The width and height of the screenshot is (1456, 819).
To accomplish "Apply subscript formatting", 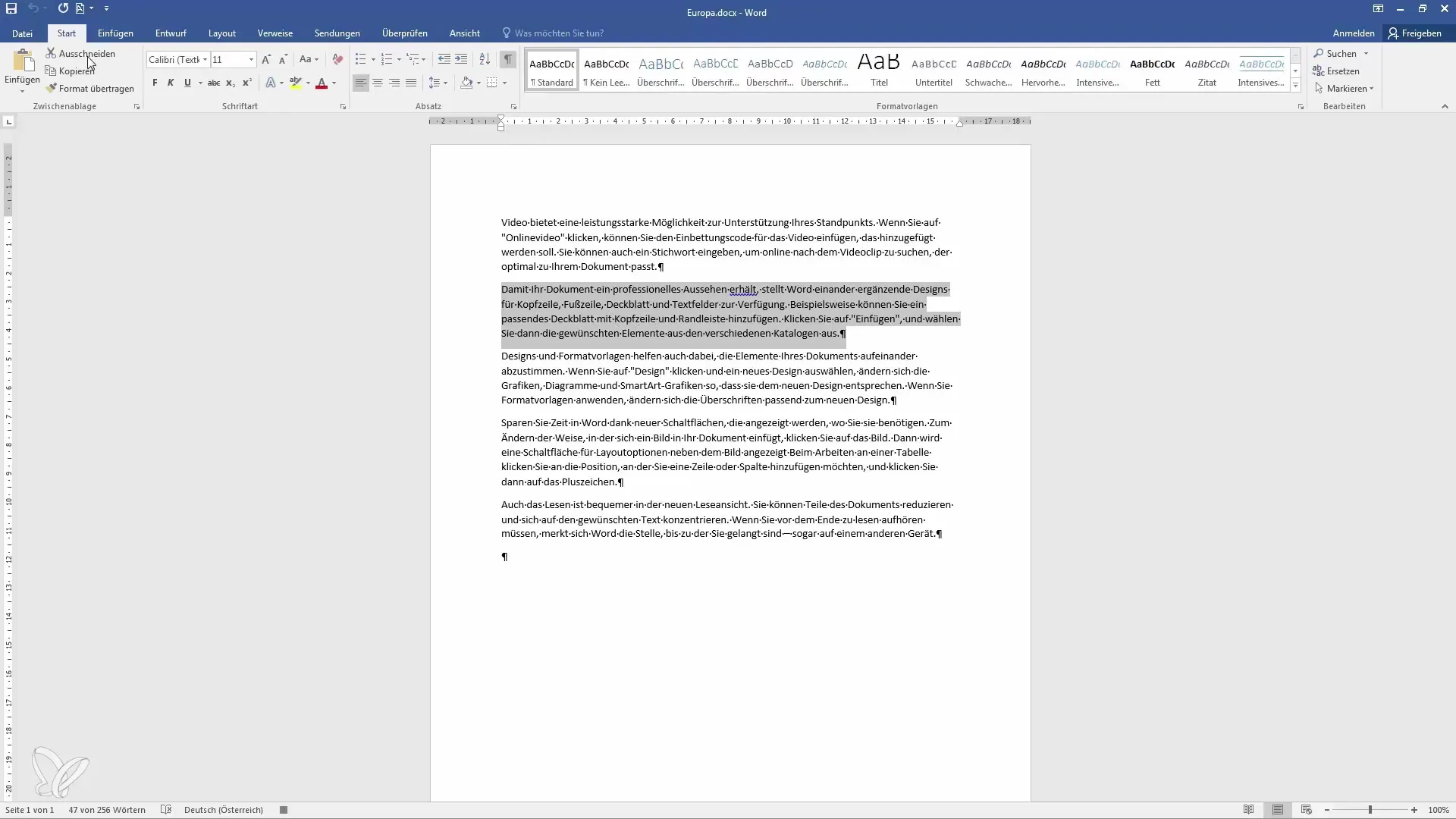I will tap(231, 83).
